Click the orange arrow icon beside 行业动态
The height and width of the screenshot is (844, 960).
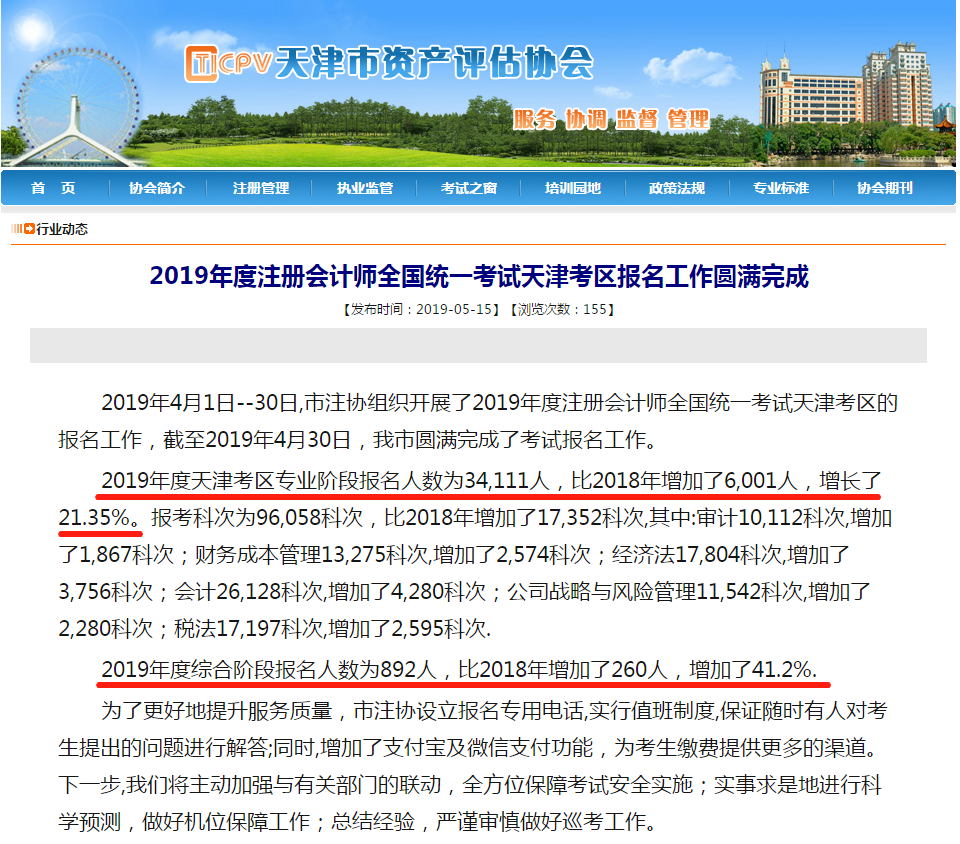click(29, 229)
